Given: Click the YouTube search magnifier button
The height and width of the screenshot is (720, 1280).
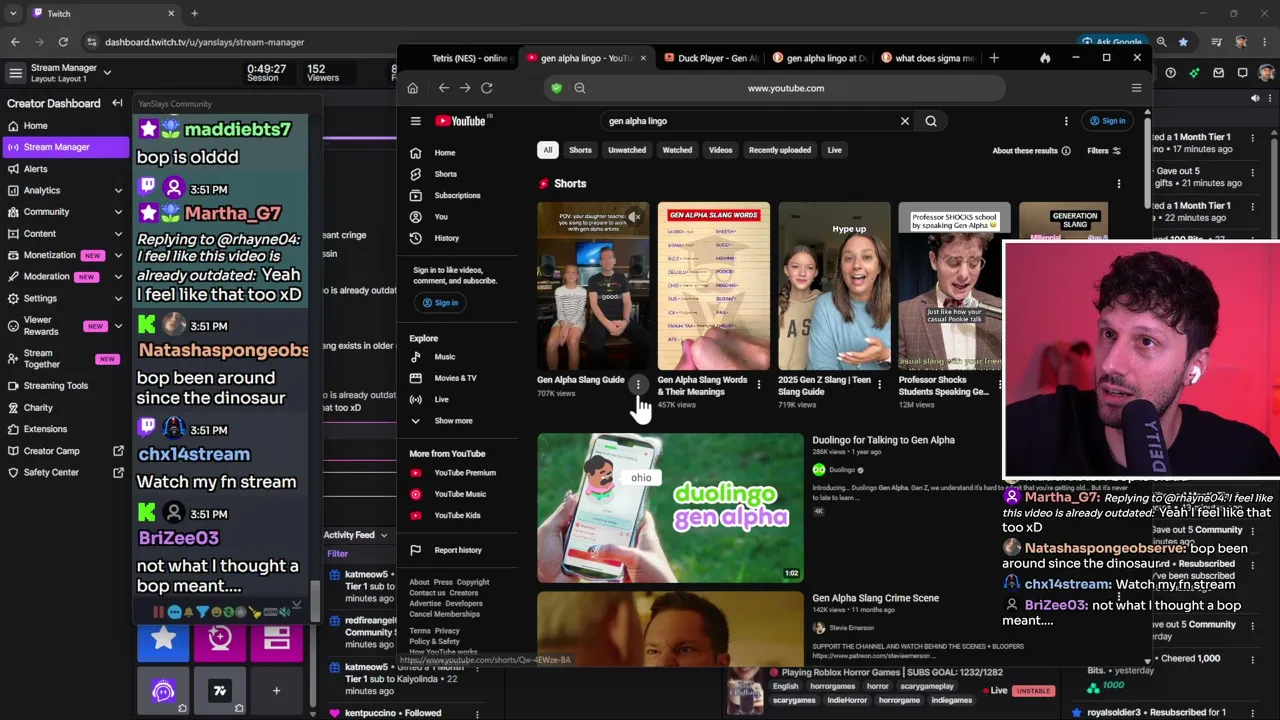Looking at the screenshot, I should [931, 121].
